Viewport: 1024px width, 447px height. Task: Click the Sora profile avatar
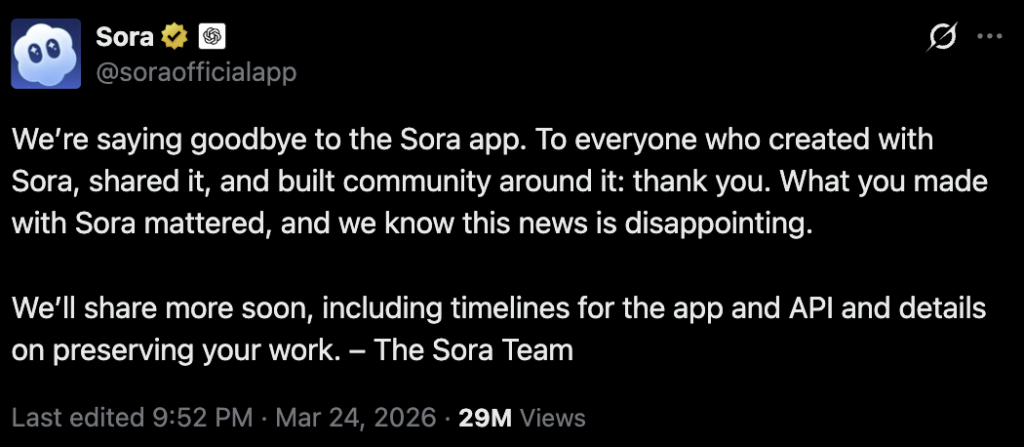coord(47,53)
